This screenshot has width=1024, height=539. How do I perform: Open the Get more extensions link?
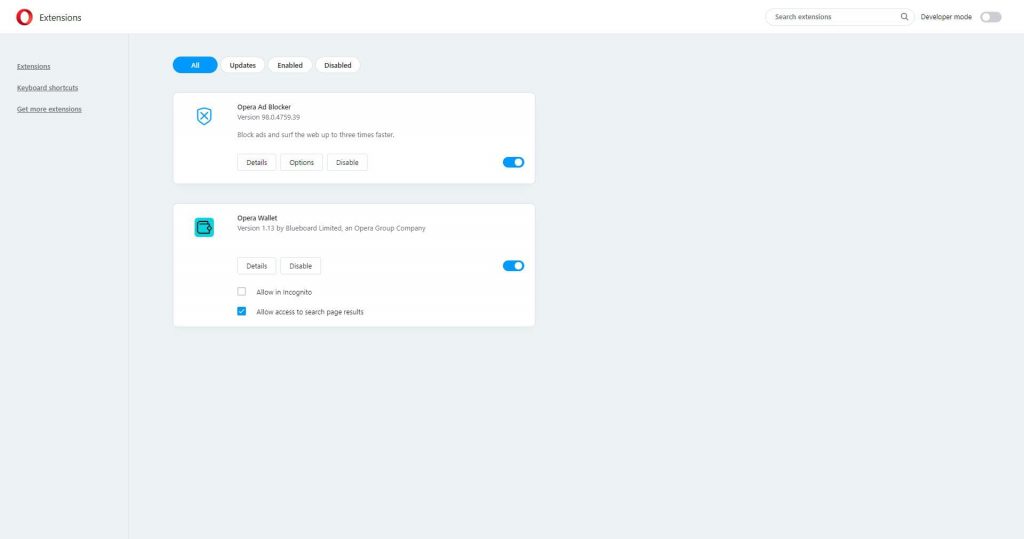49,109
